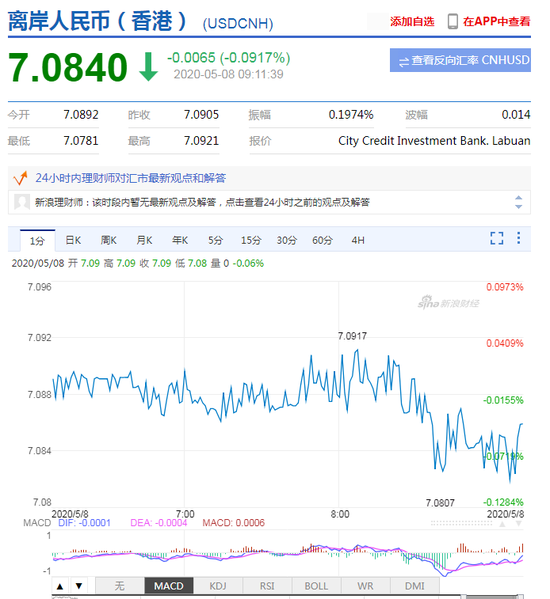550x599 pixels.
Task: Open 在APP中查看 link
Action: coord(497,21)
